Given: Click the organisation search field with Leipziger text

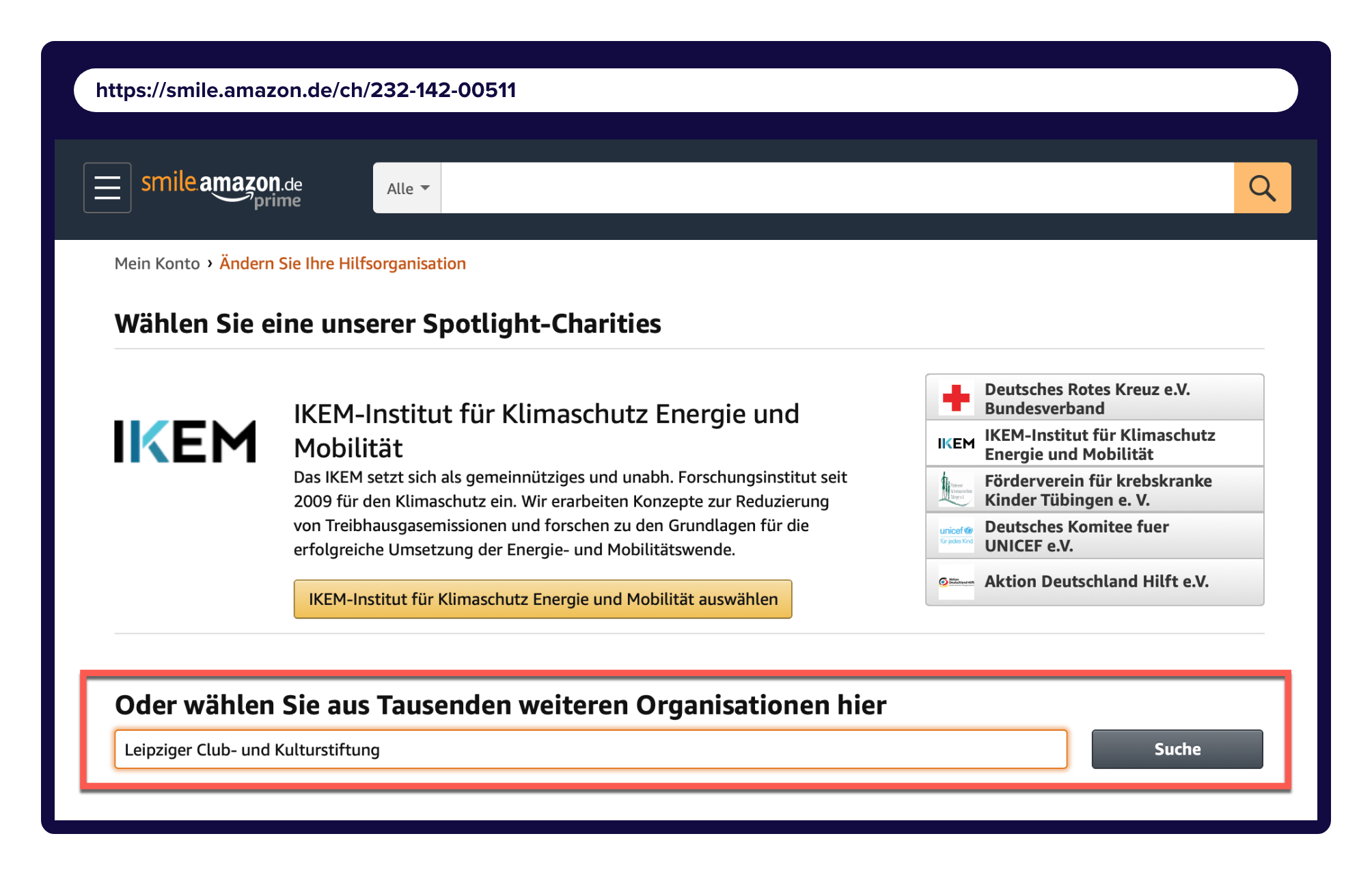Looking at the screenshot, I should point(591,749).
